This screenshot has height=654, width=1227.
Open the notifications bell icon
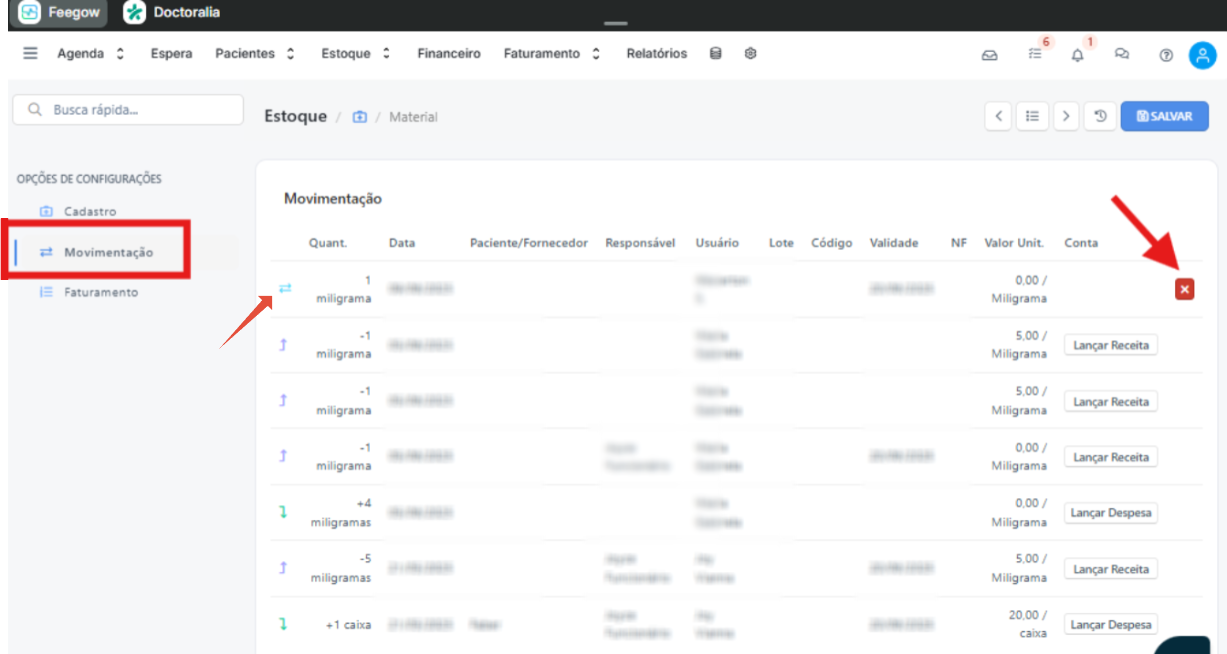(1077, 56)
